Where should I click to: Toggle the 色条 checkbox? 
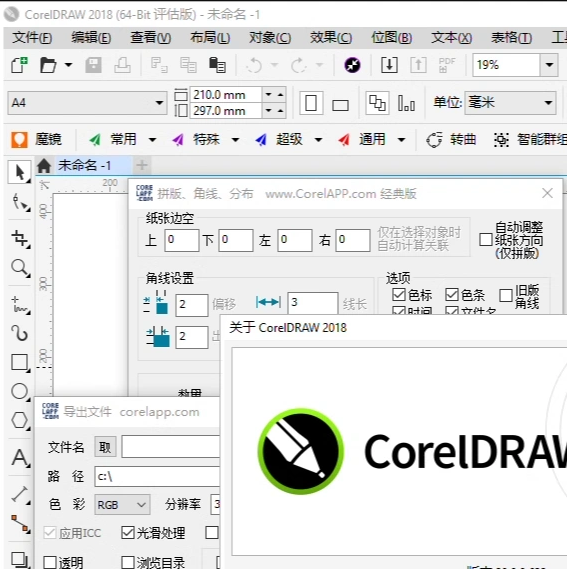click(452, 295)
